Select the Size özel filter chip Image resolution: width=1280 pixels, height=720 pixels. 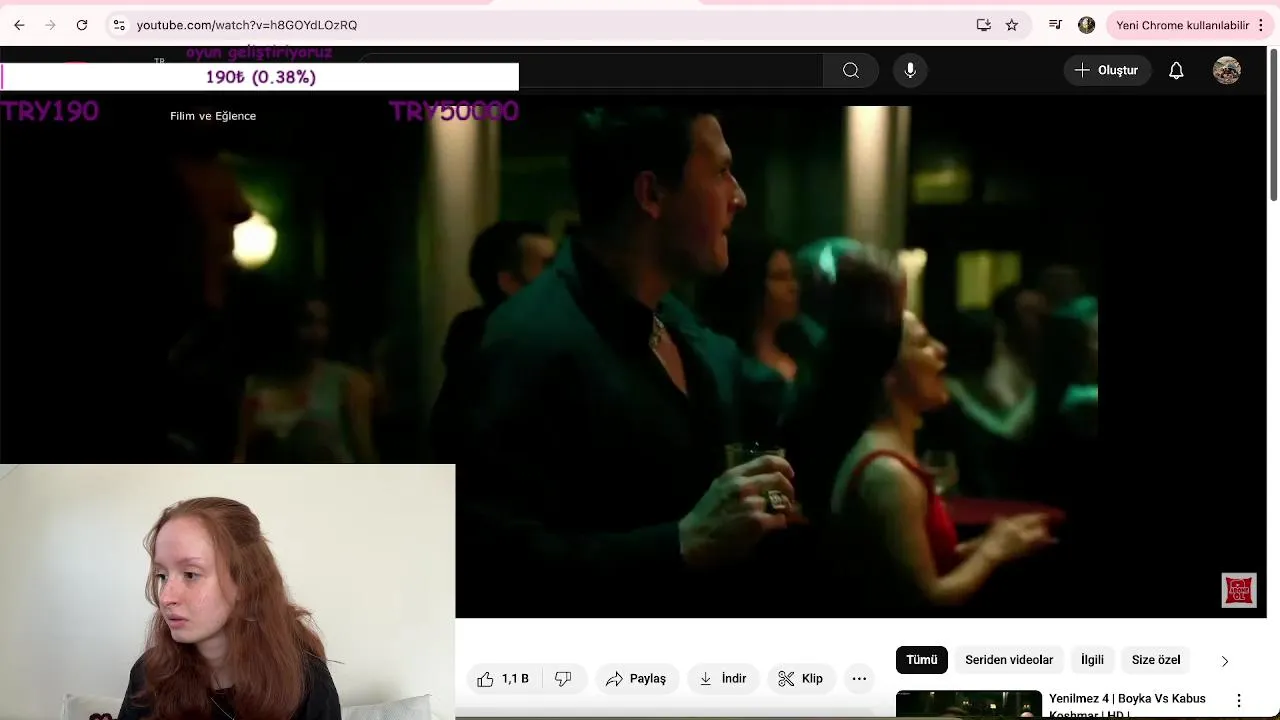pyautogui.click(x=1156, y=660)
